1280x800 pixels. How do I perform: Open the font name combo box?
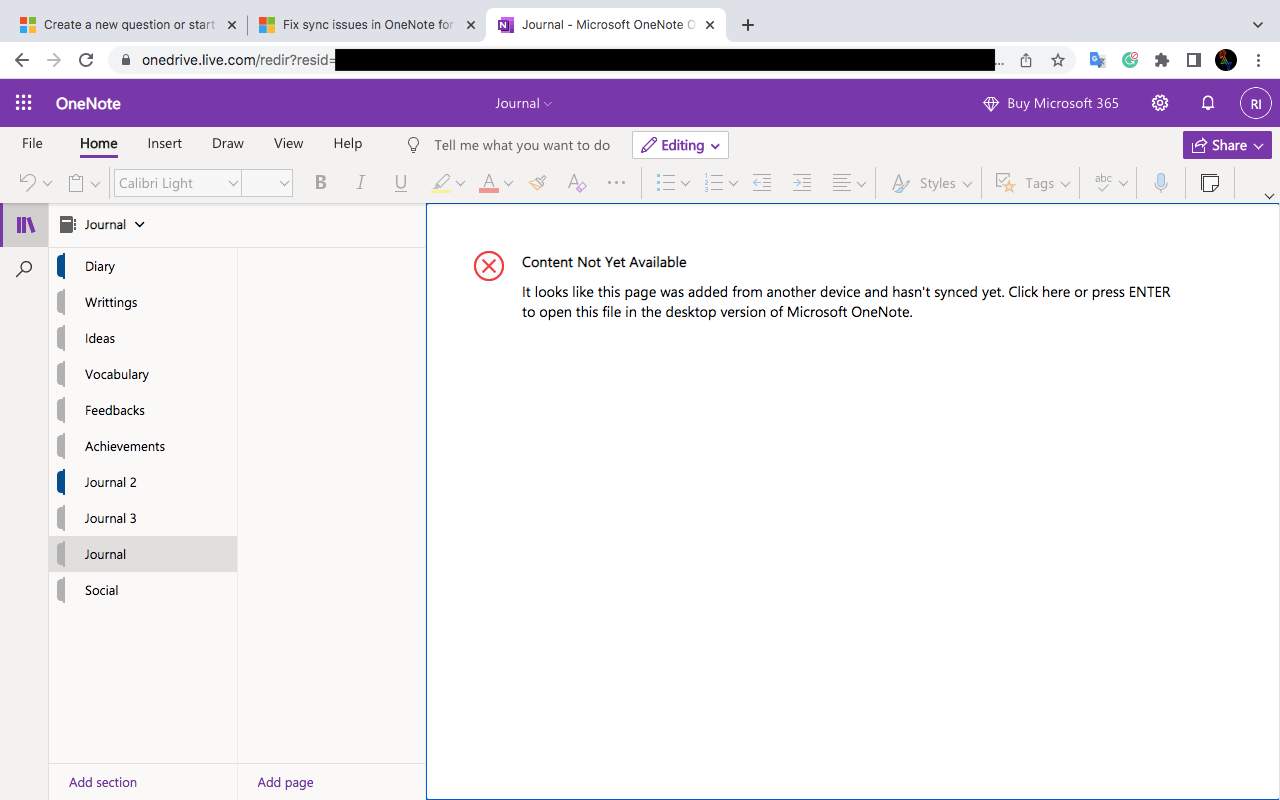pyautogui.click(x=178, y=183)
